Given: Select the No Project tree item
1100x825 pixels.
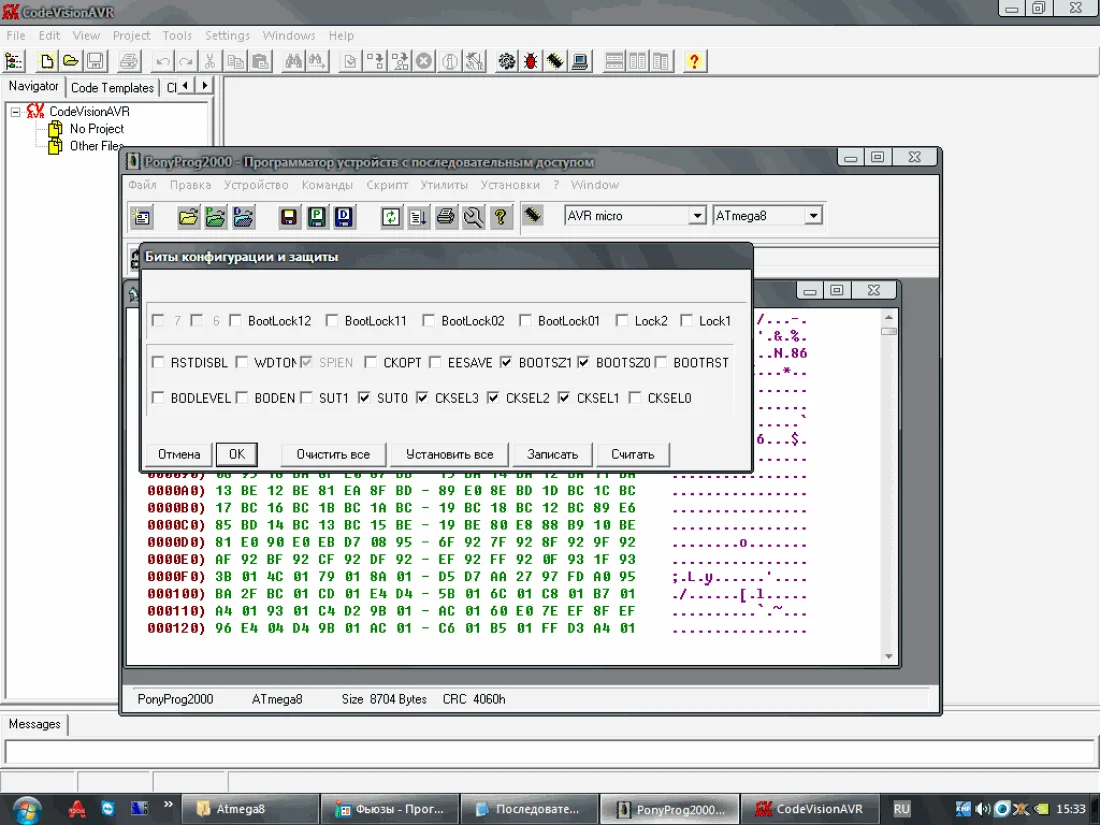Looking at the screenshot, I should point(97,129).
